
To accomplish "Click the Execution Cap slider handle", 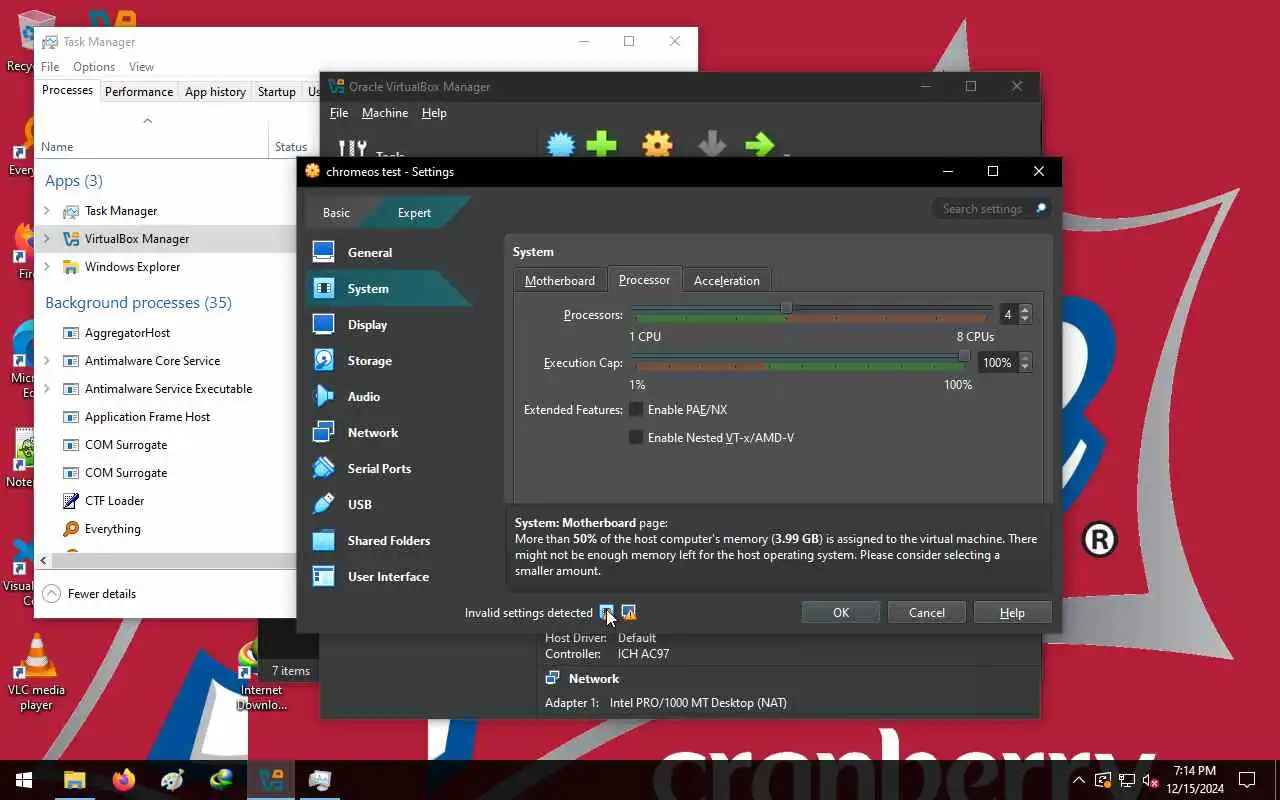I will pos(964,356).
